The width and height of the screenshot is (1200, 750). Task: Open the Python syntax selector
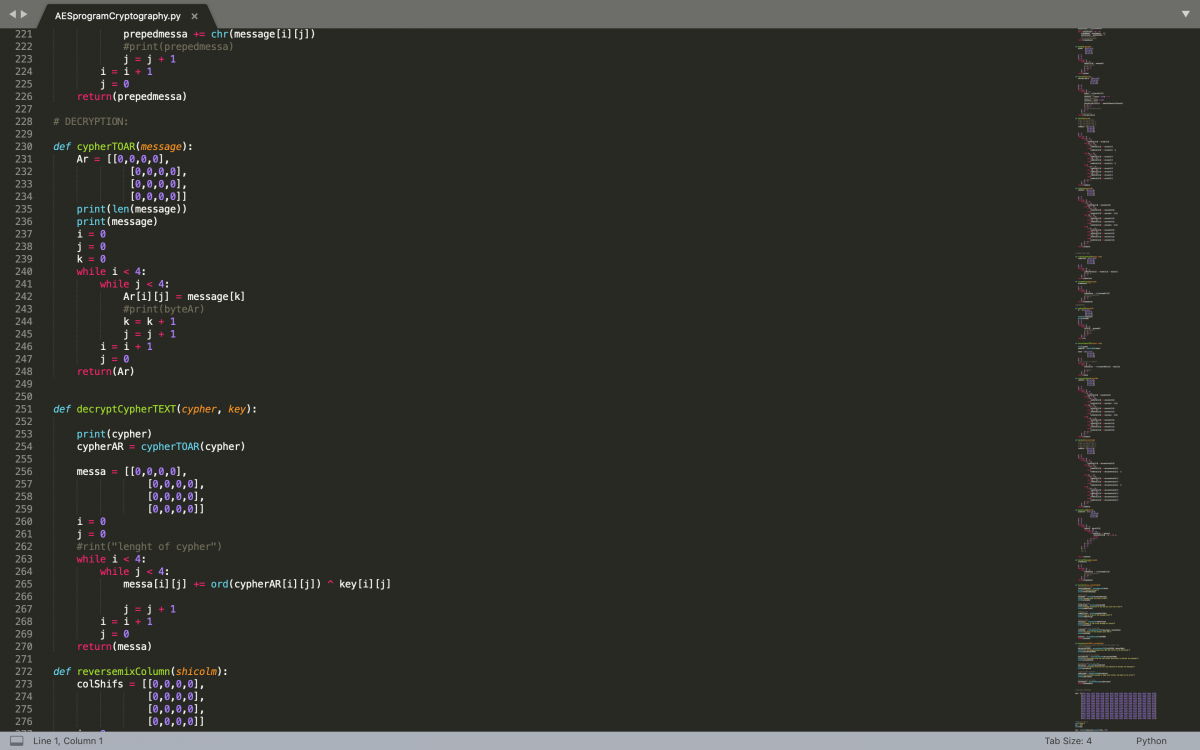(x=1150, y=741)
